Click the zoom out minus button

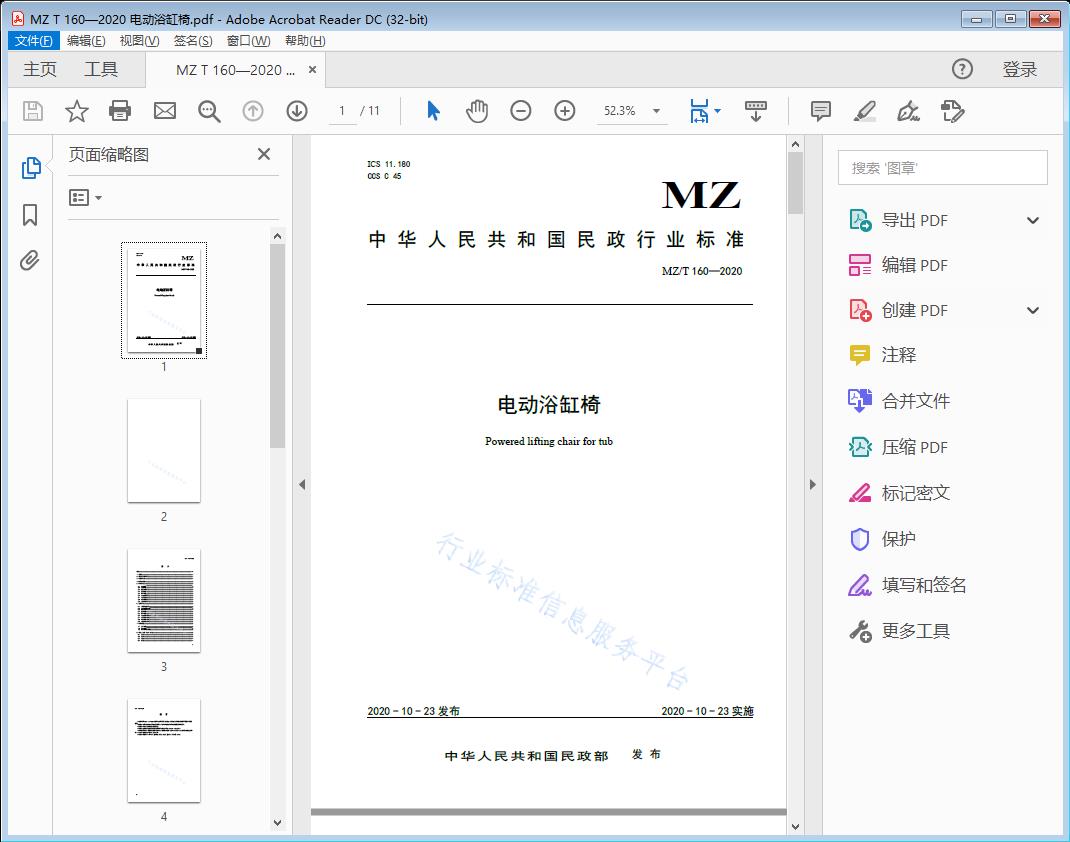coord(521,111)
